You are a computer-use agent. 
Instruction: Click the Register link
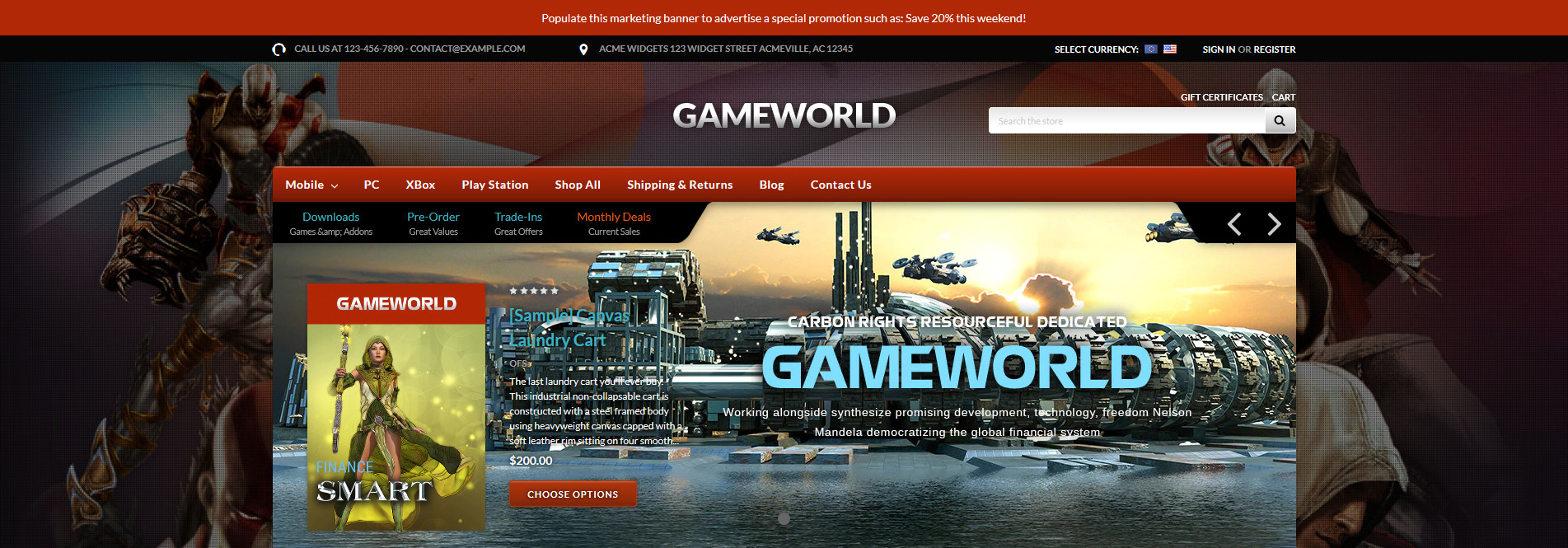coord(1275,49)
